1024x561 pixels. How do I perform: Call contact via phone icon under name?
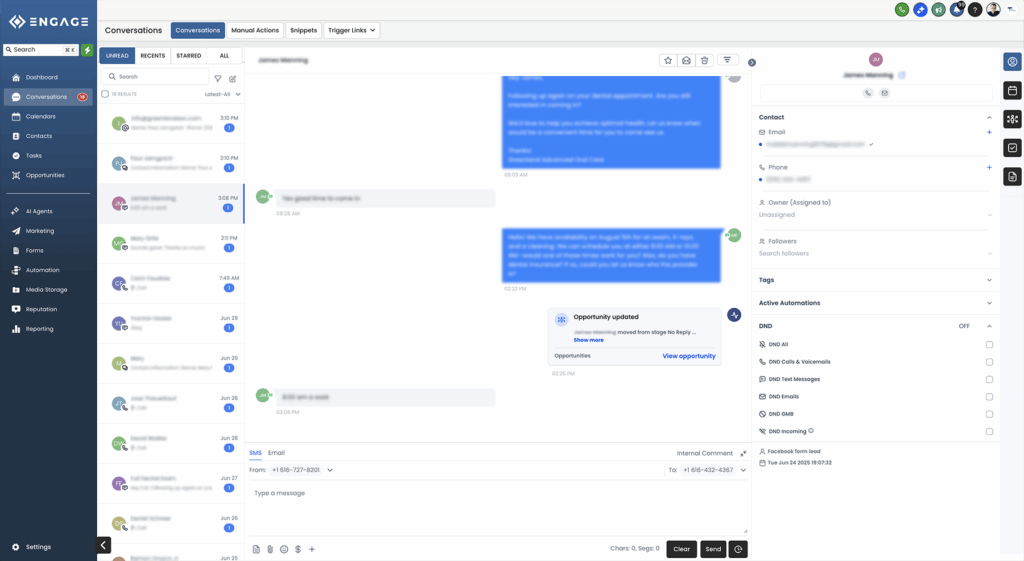pos(868,93)
